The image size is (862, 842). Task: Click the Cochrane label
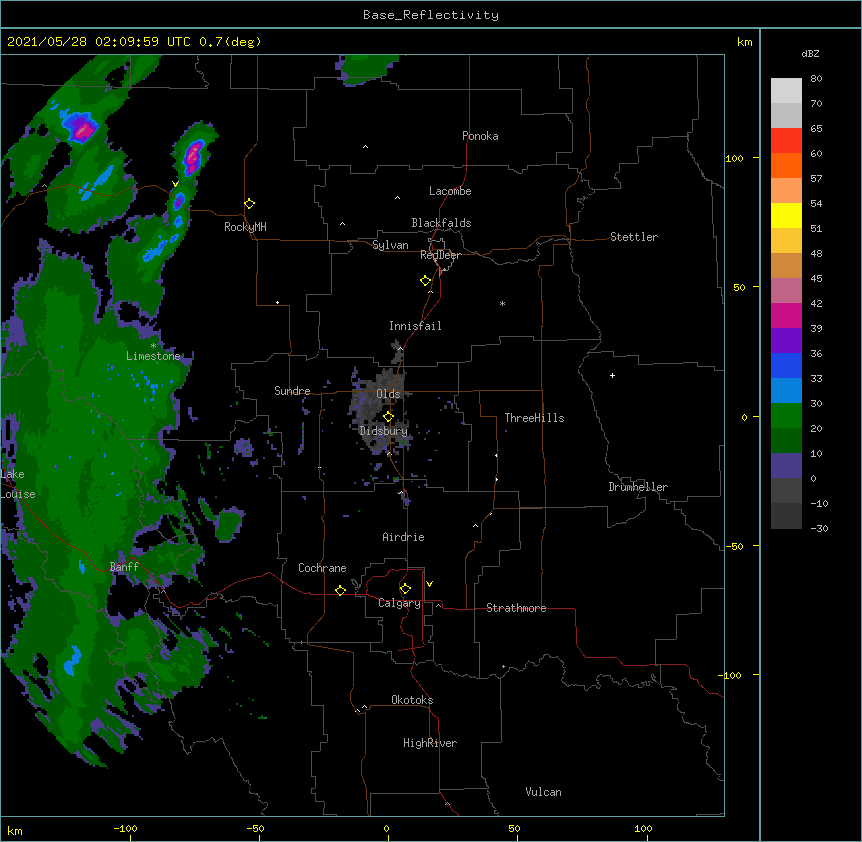click(322, 568)
